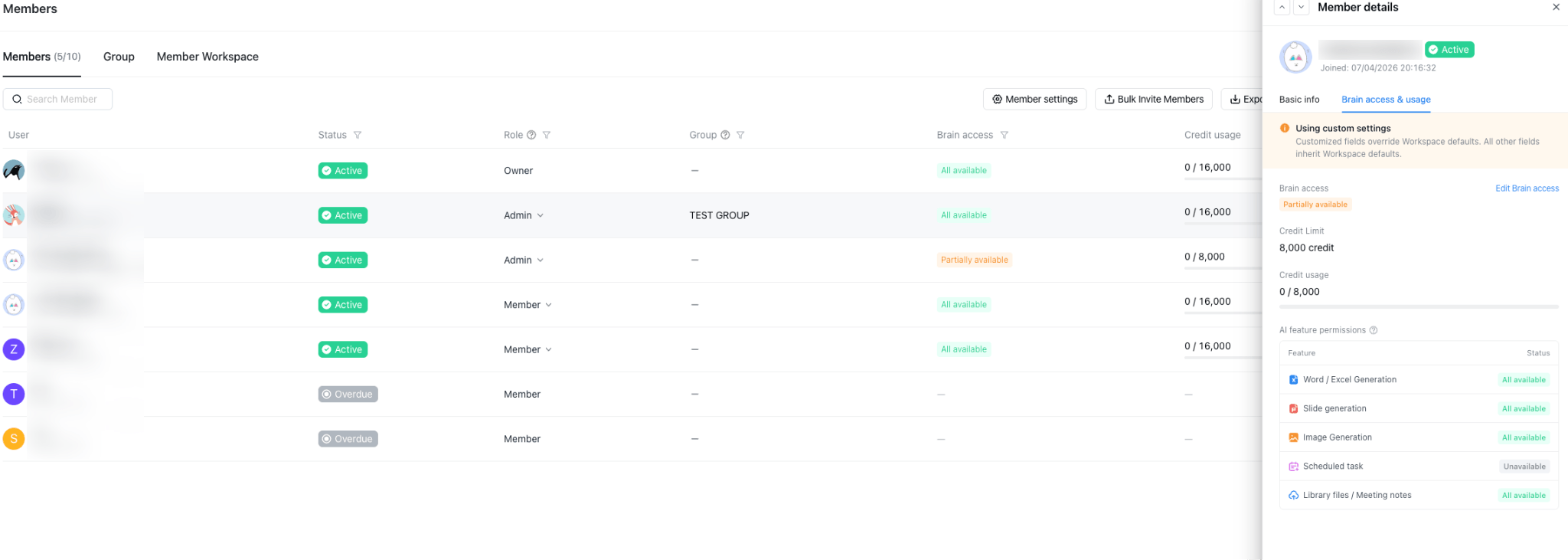Click the Unavailable status for Scheduled task
This screenshot has width=1568, height=560.
point(1524,467)
